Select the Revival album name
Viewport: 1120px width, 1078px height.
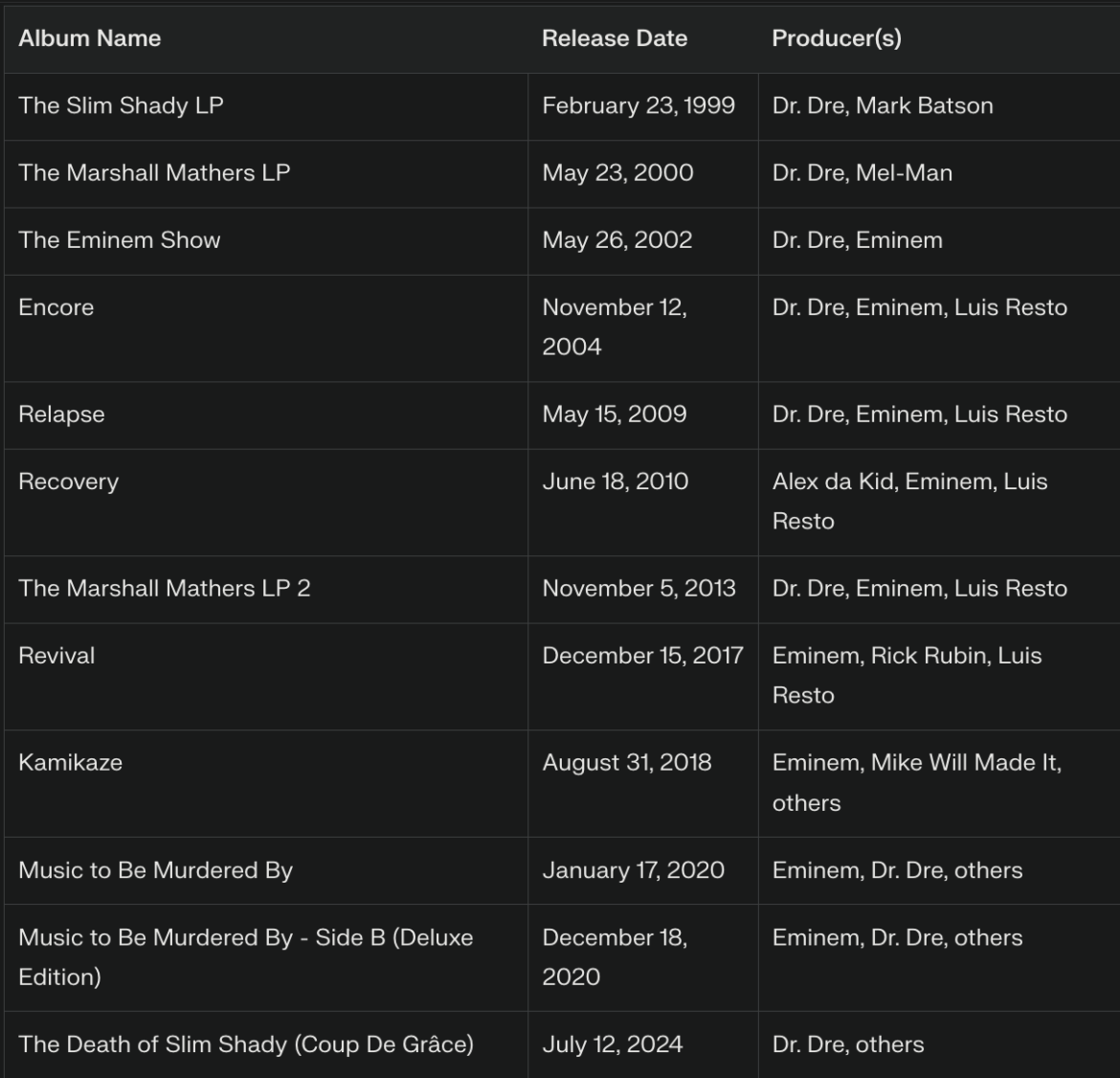click(56, 656)
